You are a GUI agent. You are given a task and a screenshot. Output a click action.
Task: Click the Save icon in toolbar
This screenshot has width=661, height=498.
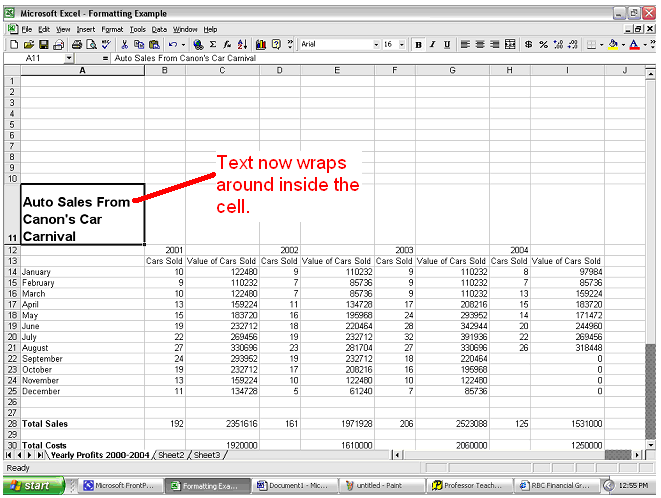coord(43,45)
